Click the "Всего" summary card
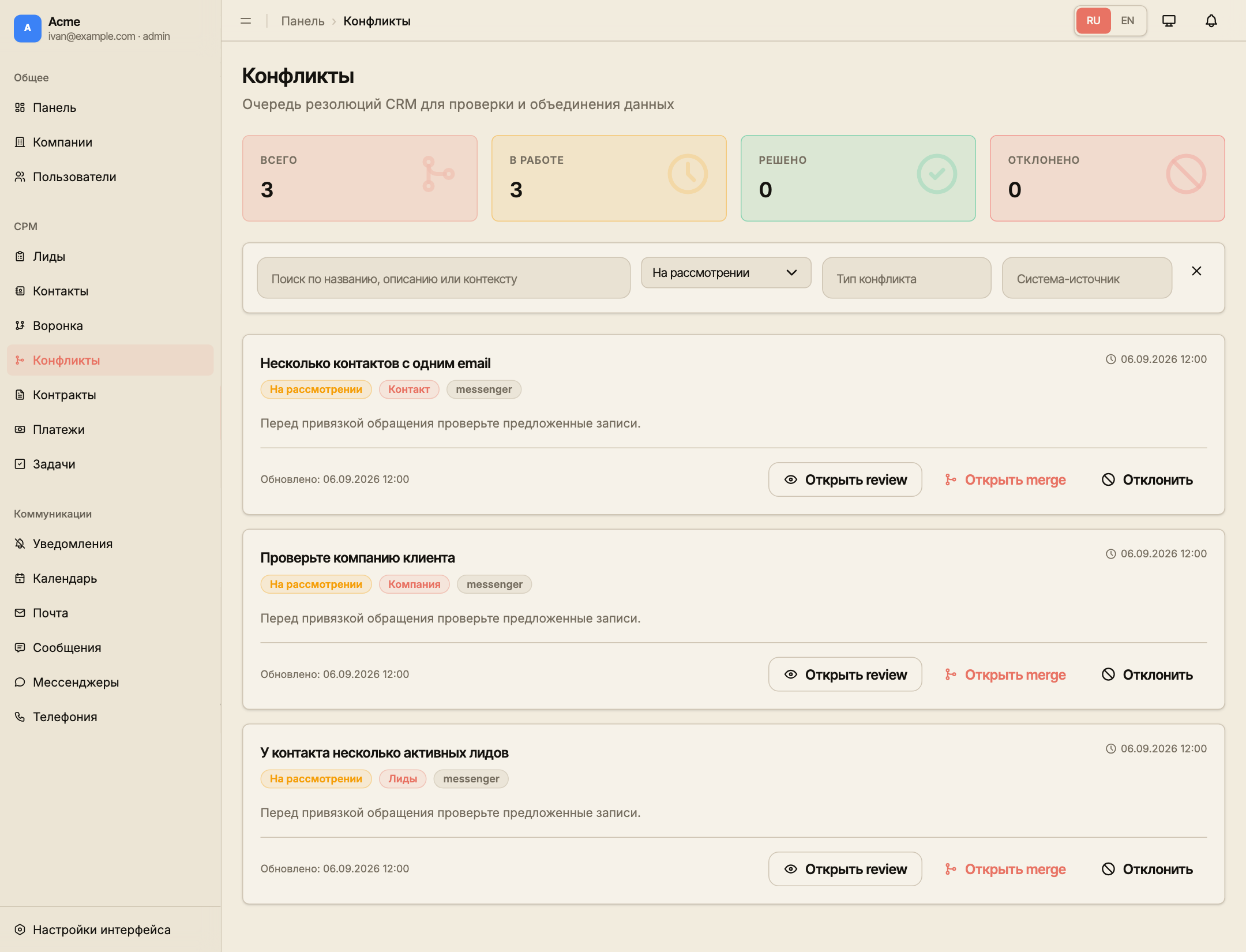 pyautogui.click(x=360, y=178)
